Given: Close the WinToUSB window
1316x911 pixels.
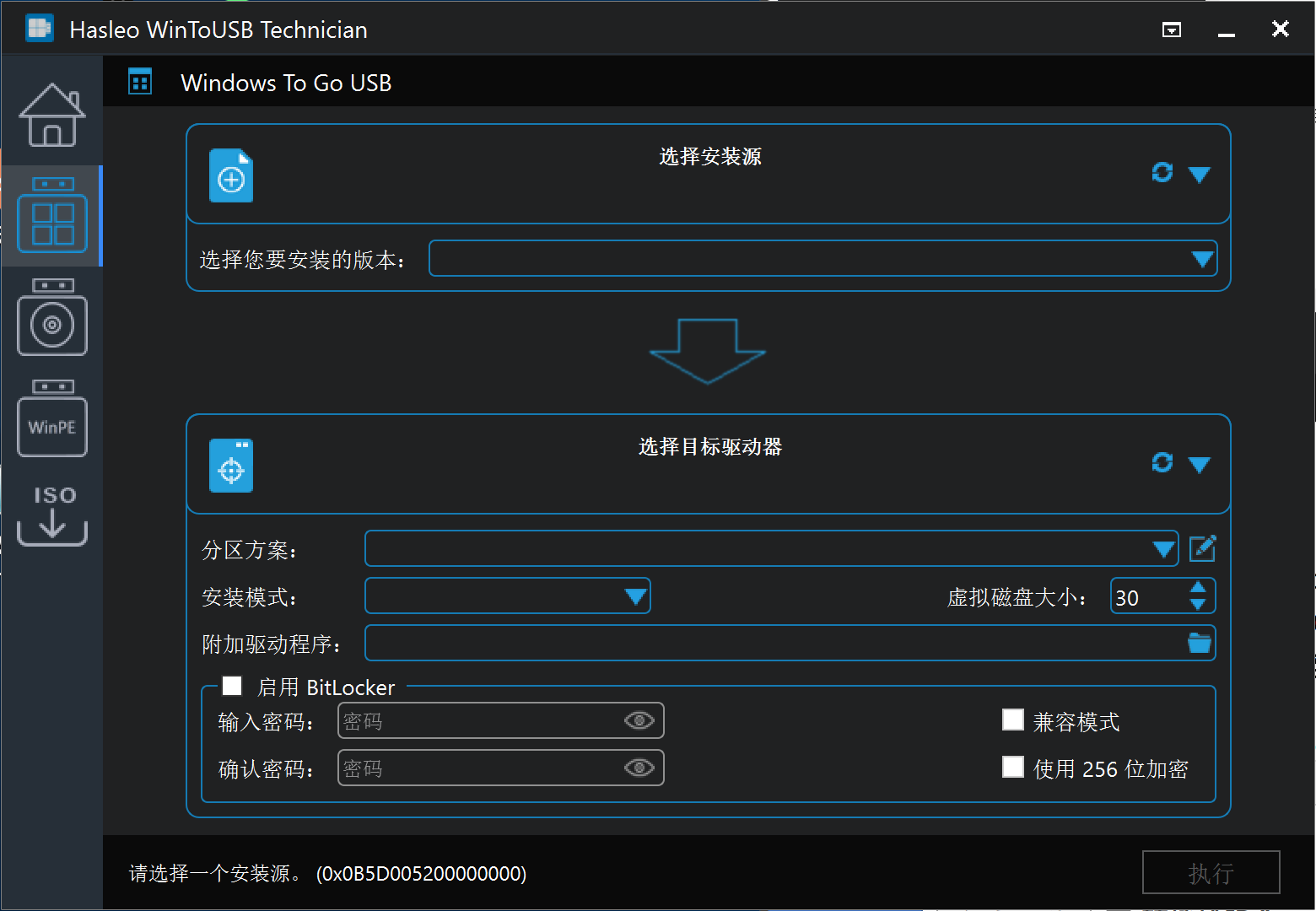Looking at the screenshot, I should (1281, 29).
